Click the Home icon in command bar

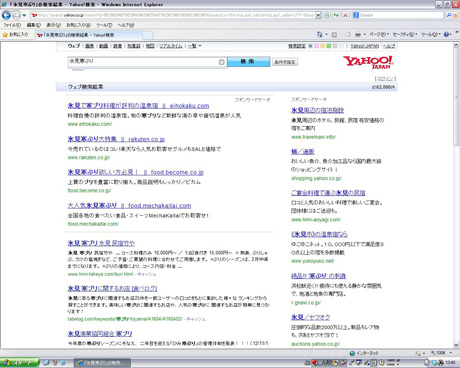(x=319, y=34)
